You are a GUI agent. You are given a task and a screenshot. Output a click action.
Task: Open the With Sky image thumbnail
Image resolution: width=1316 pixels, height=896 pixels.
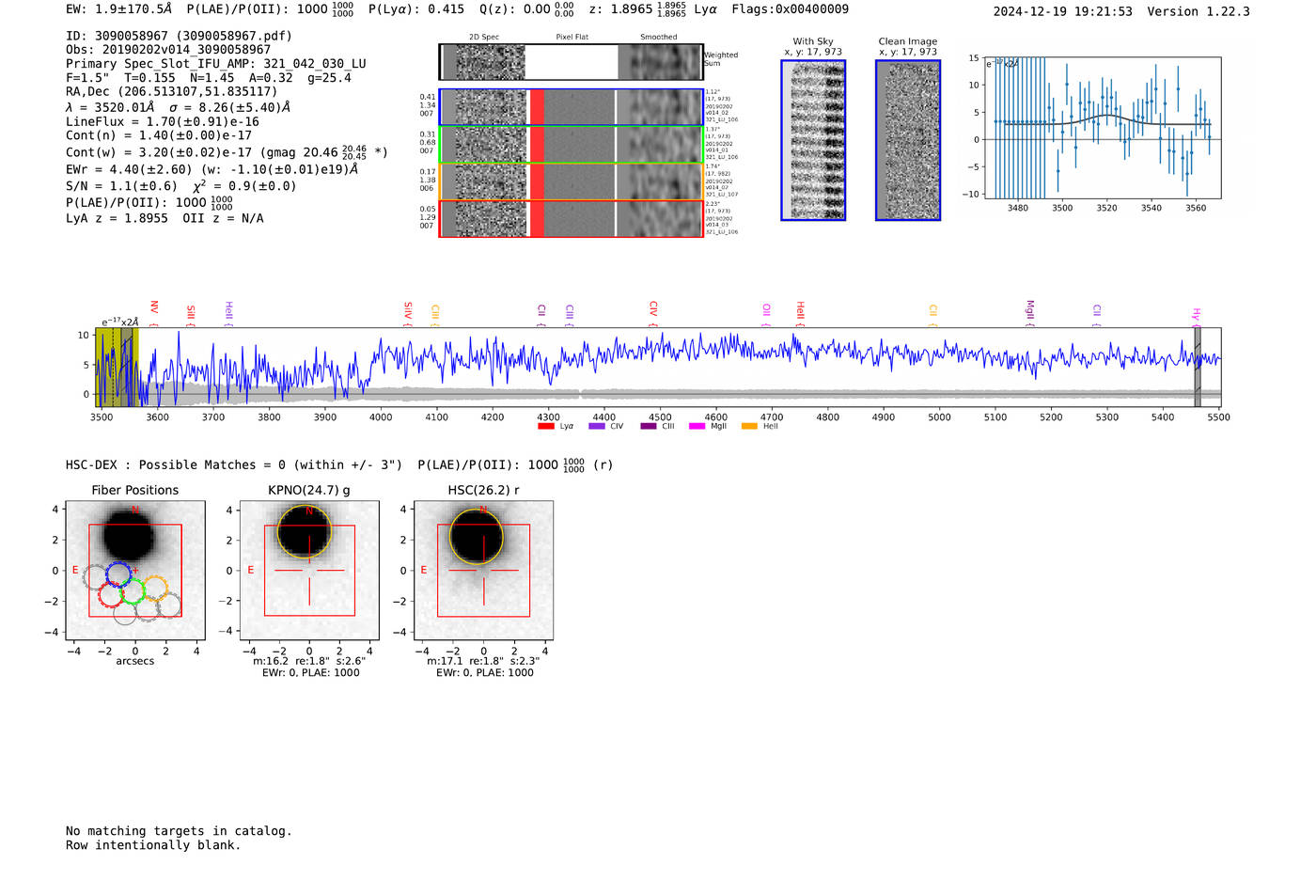pos(813,140)
